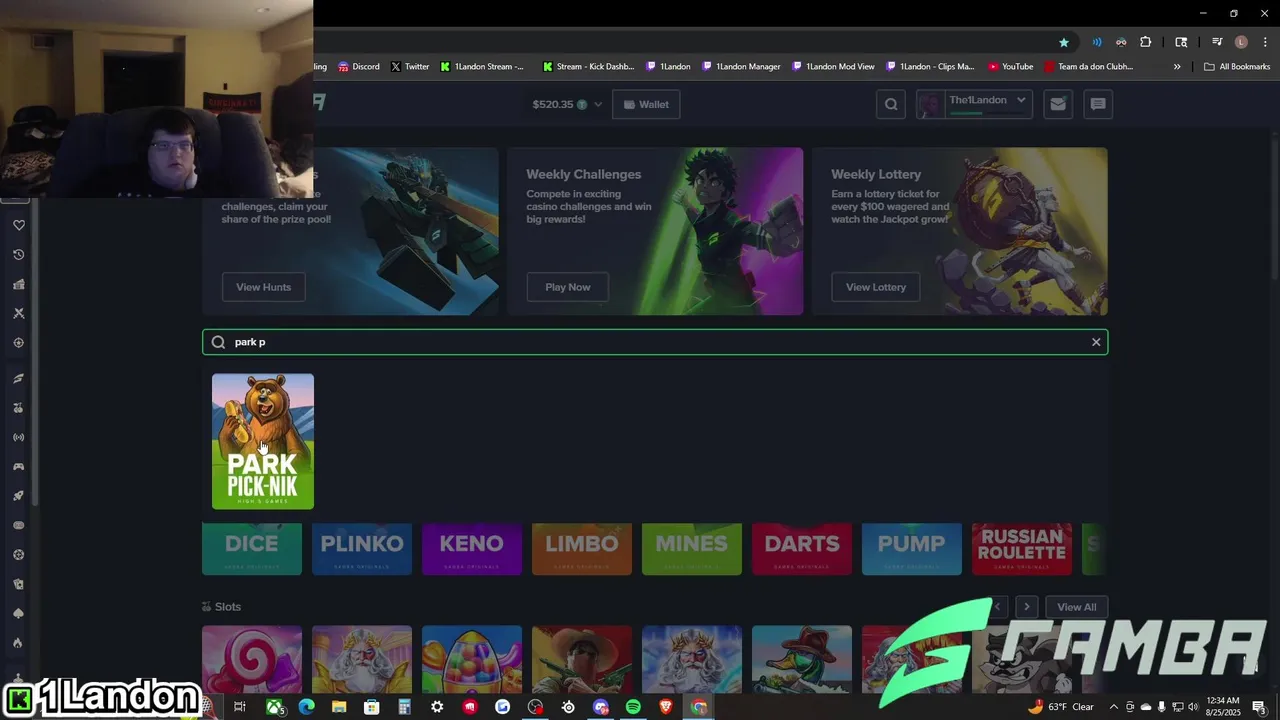Open favorites heart icon in sidebar
Viewport: 1280px width, 720px height.
18,225
